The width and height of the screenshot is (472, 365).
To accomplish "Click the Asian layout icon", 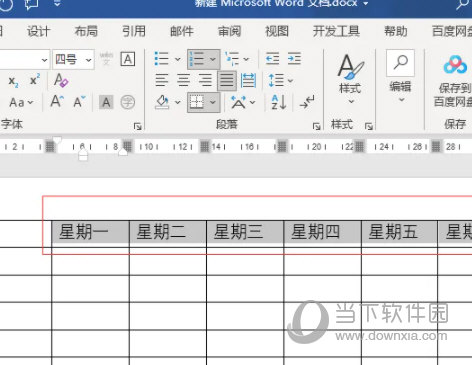I will [238, 102].
